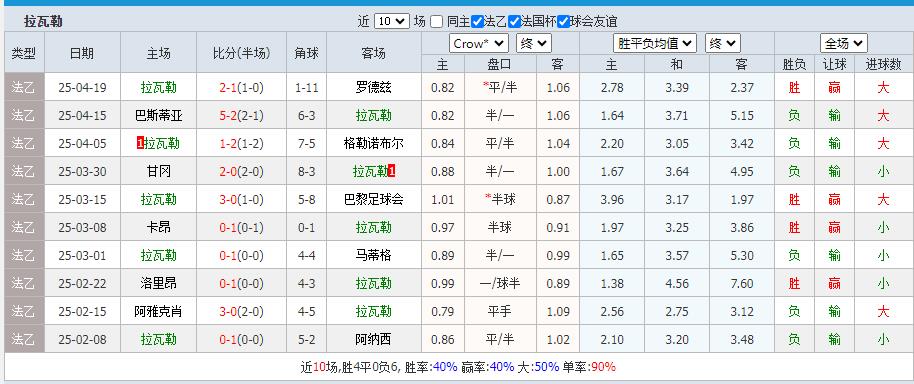The width and height of the screenshot is (914, 384).
Task: Open 巴黎足球会 team link
Action: coord(374,200)
